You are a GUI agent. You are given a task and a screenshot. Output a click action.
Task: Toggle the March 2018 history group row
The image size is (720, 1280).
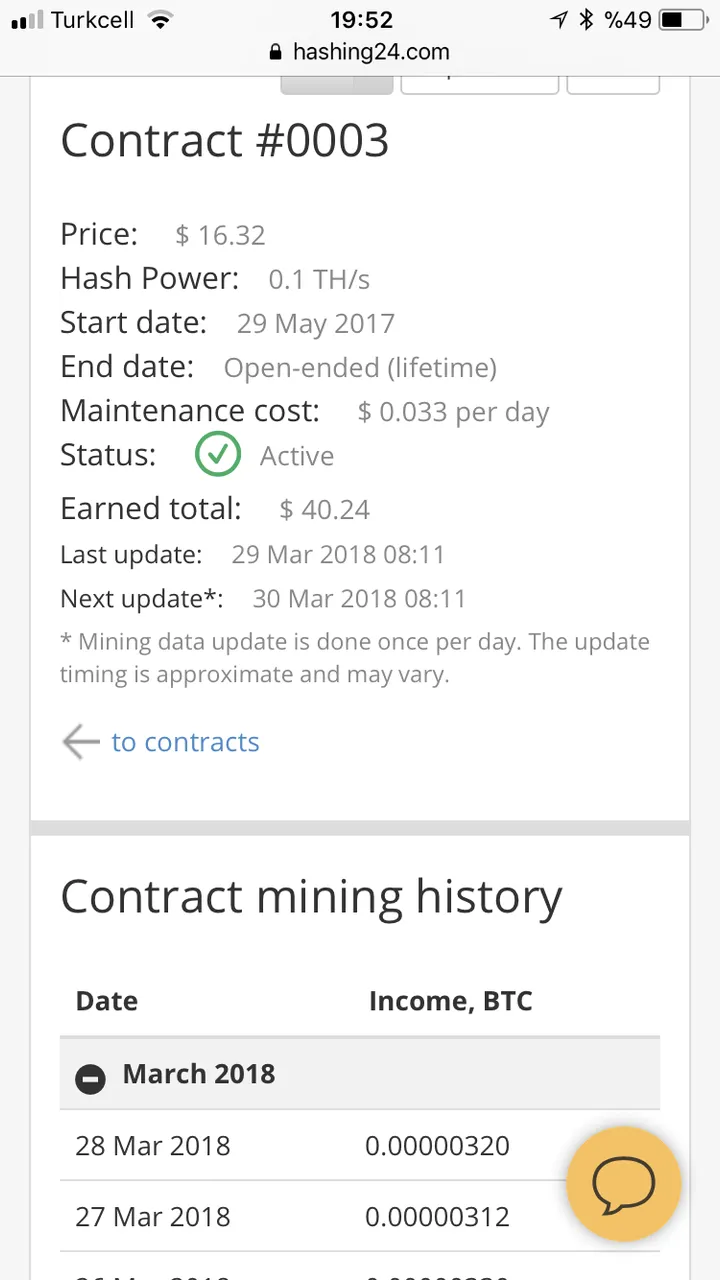(360, 1074)
